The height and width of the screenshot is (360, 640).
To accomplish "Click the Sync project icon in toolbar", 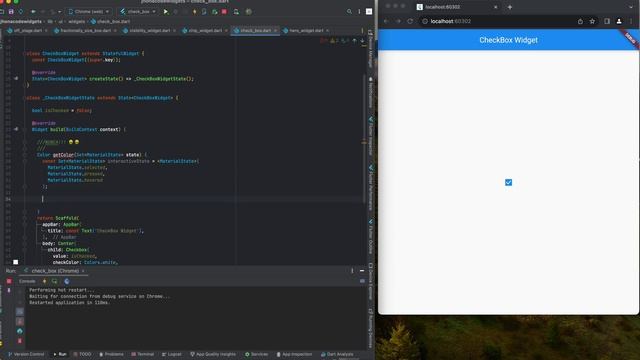I will 21,12.
